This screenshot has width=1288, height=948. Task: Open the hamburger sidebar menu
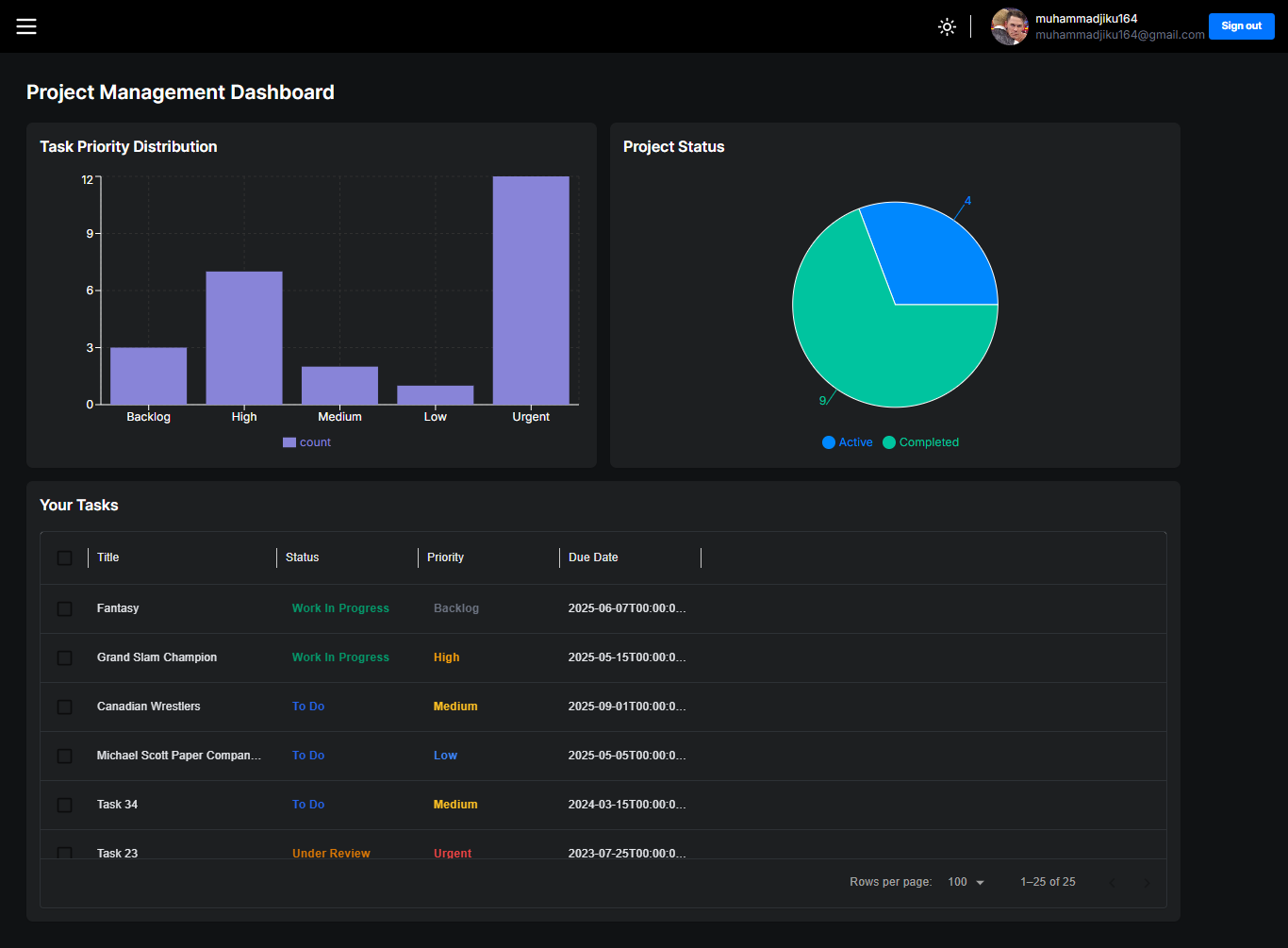click(26, 26)
